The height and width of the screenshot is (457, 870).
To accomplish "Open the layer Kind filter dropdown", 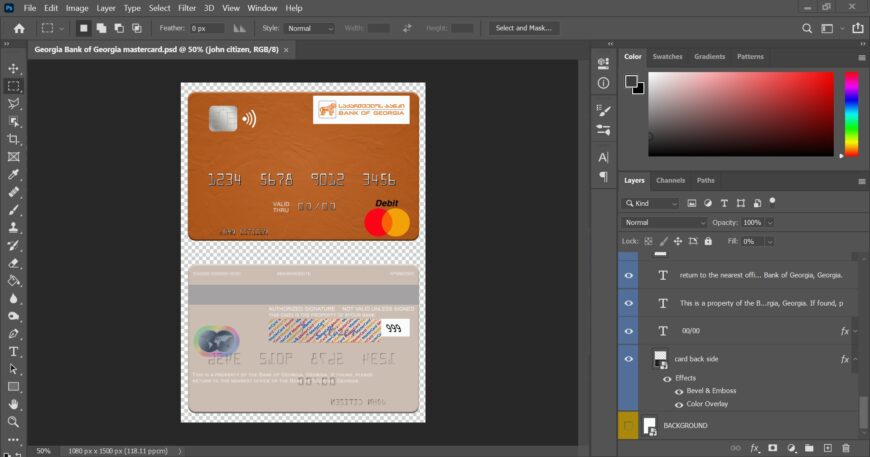I will coord(650,204).
